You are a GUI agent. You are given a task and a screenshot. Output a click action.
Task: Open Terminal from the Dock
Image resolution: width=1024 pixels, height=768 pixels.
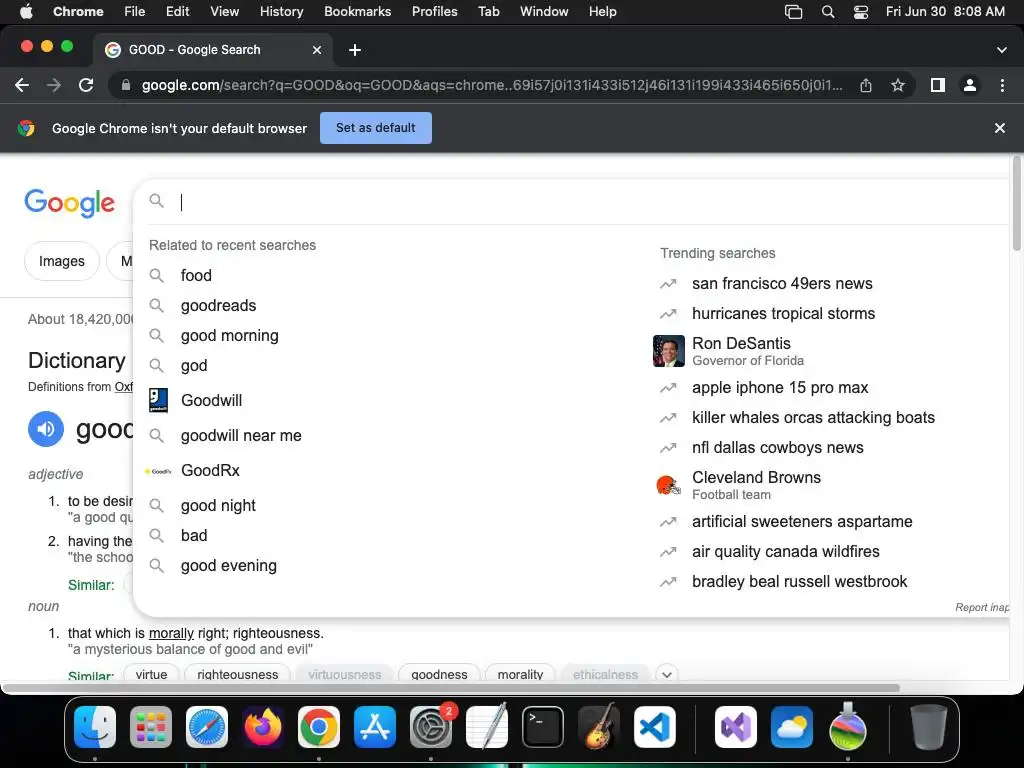[x=543, y=727]
